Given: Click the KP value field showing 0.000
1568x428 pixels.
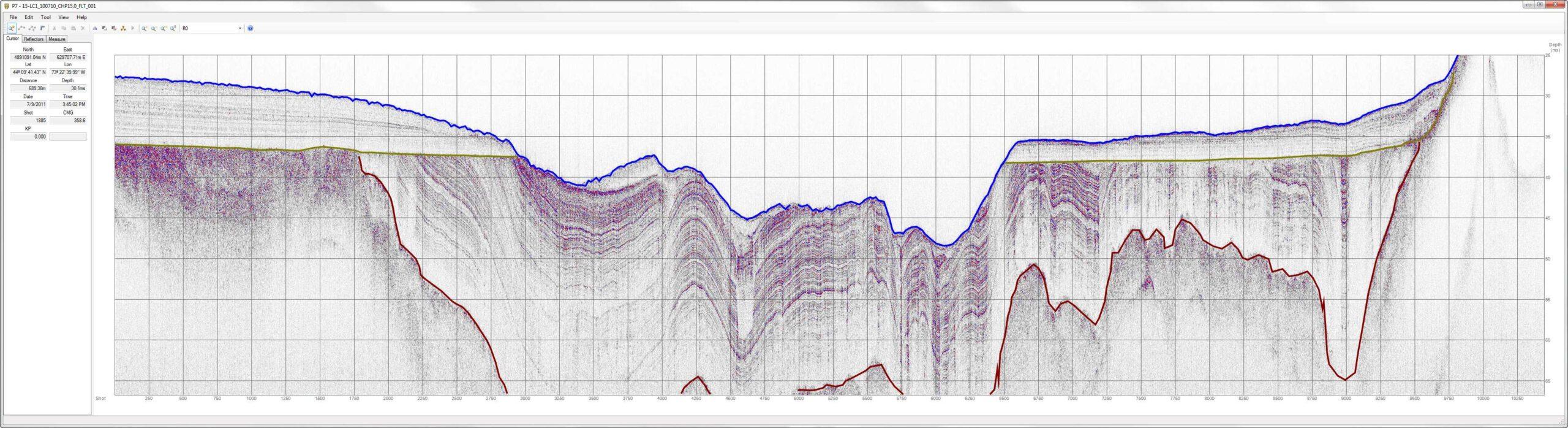Looking at the screenshot, I should coord(28,137).
